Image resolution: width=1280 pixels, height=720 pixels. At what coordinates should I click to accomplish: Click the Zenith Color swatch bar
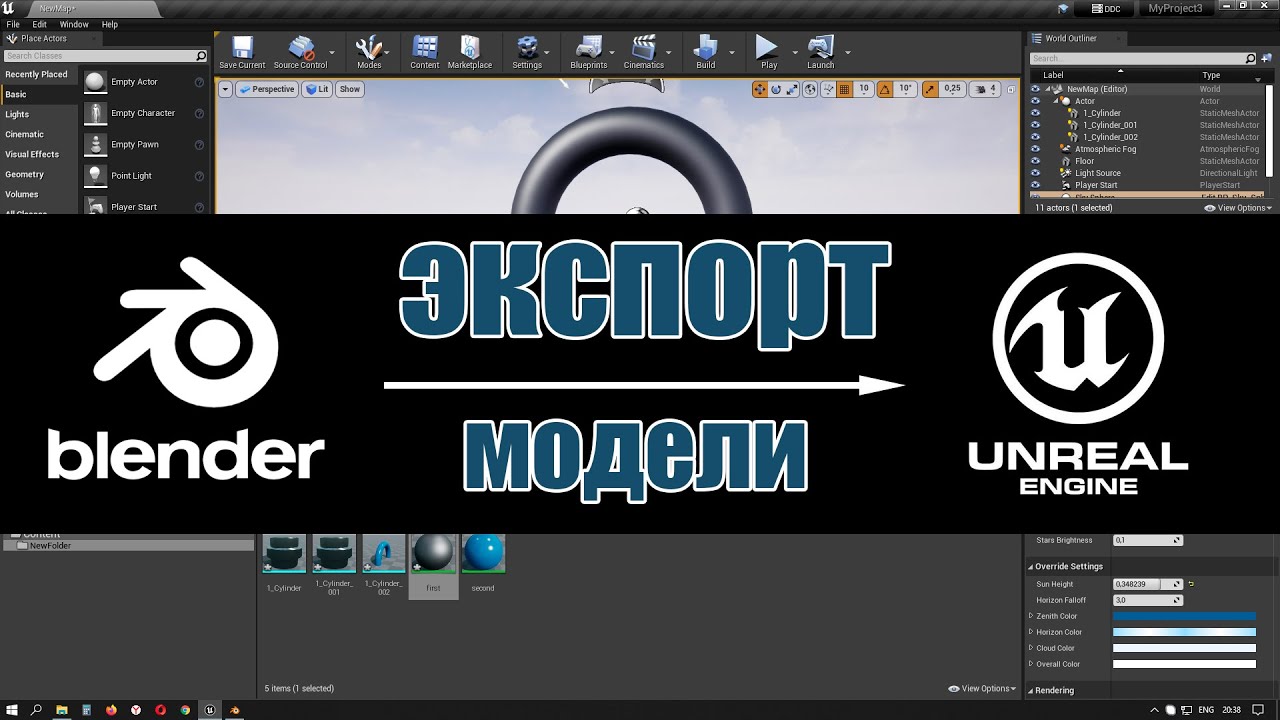point(1184,616)
